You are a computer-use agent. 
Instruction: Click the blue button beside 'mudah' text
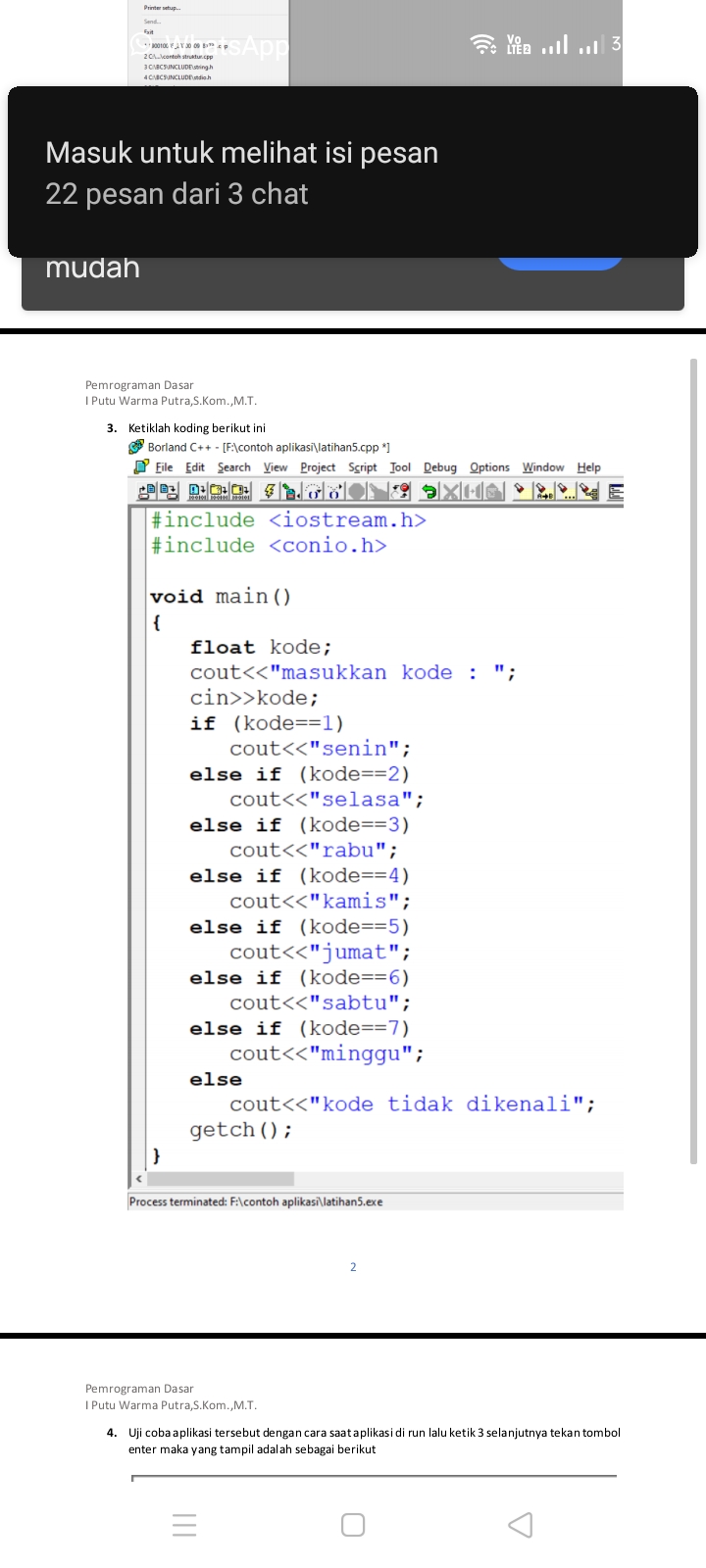[560, 261]
